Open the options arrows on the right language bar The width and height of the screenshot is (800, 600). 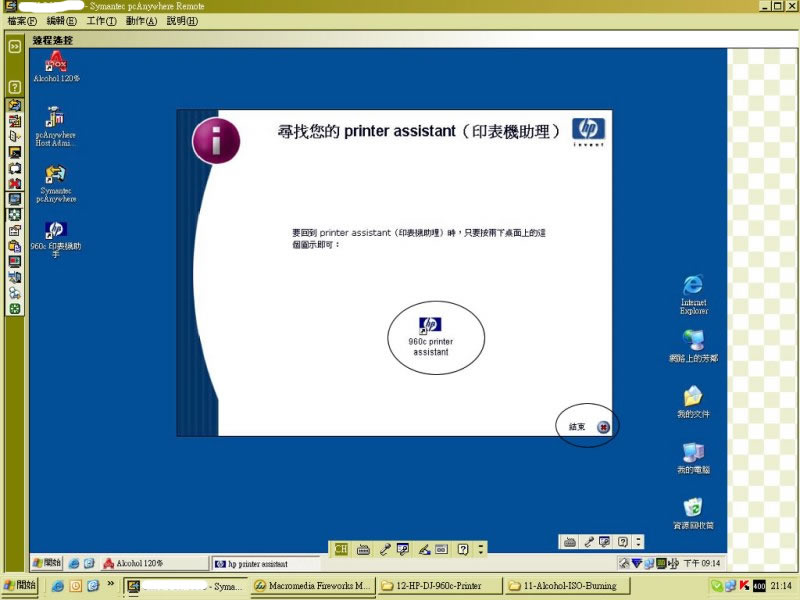click(x=638, y=542)
